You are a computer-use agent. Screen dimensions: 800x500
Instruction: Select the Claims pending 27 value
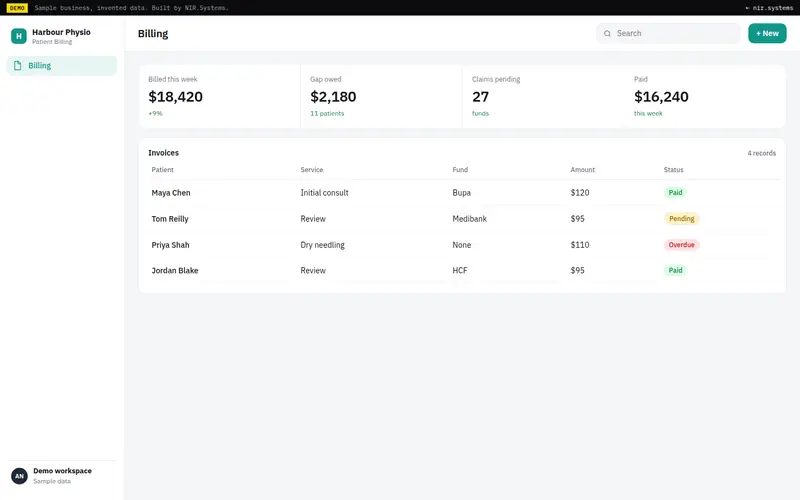(x=480, y=96)
